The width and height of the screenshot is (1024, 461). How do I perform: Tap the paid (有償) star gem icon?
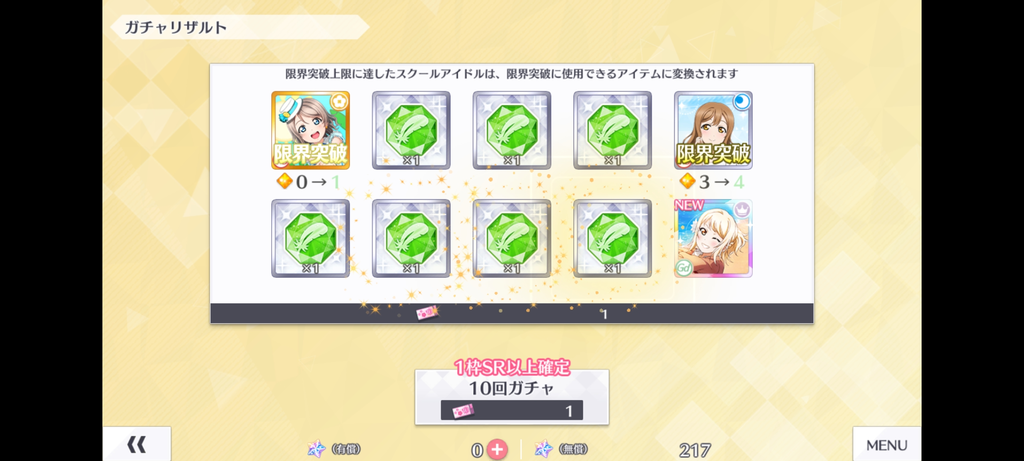tap(317, 449)
